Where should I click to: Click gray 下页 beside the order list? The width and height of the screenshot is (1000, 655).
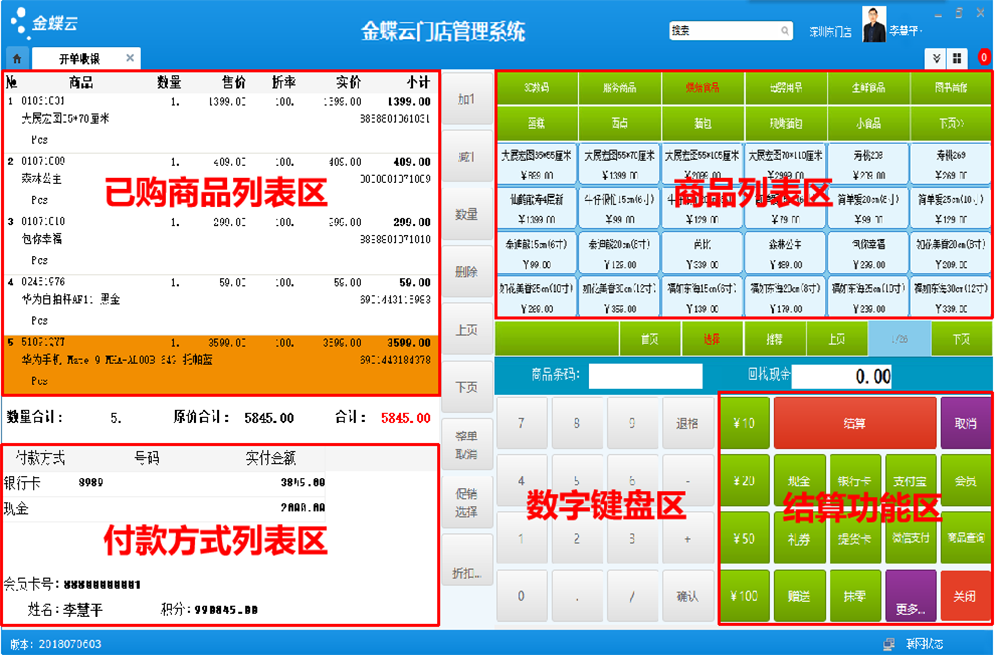tap(467, 387)
